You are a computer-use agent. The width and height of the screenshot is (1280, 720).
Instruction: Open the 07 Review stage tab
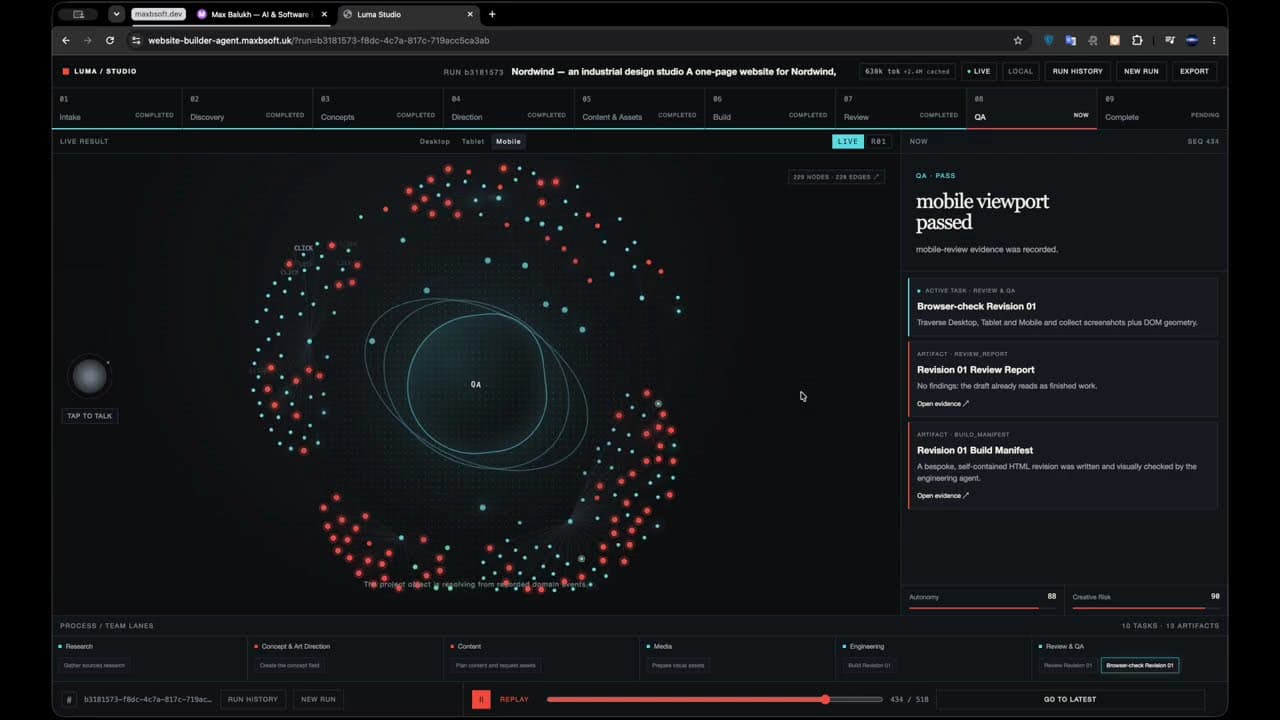point(901,108)
